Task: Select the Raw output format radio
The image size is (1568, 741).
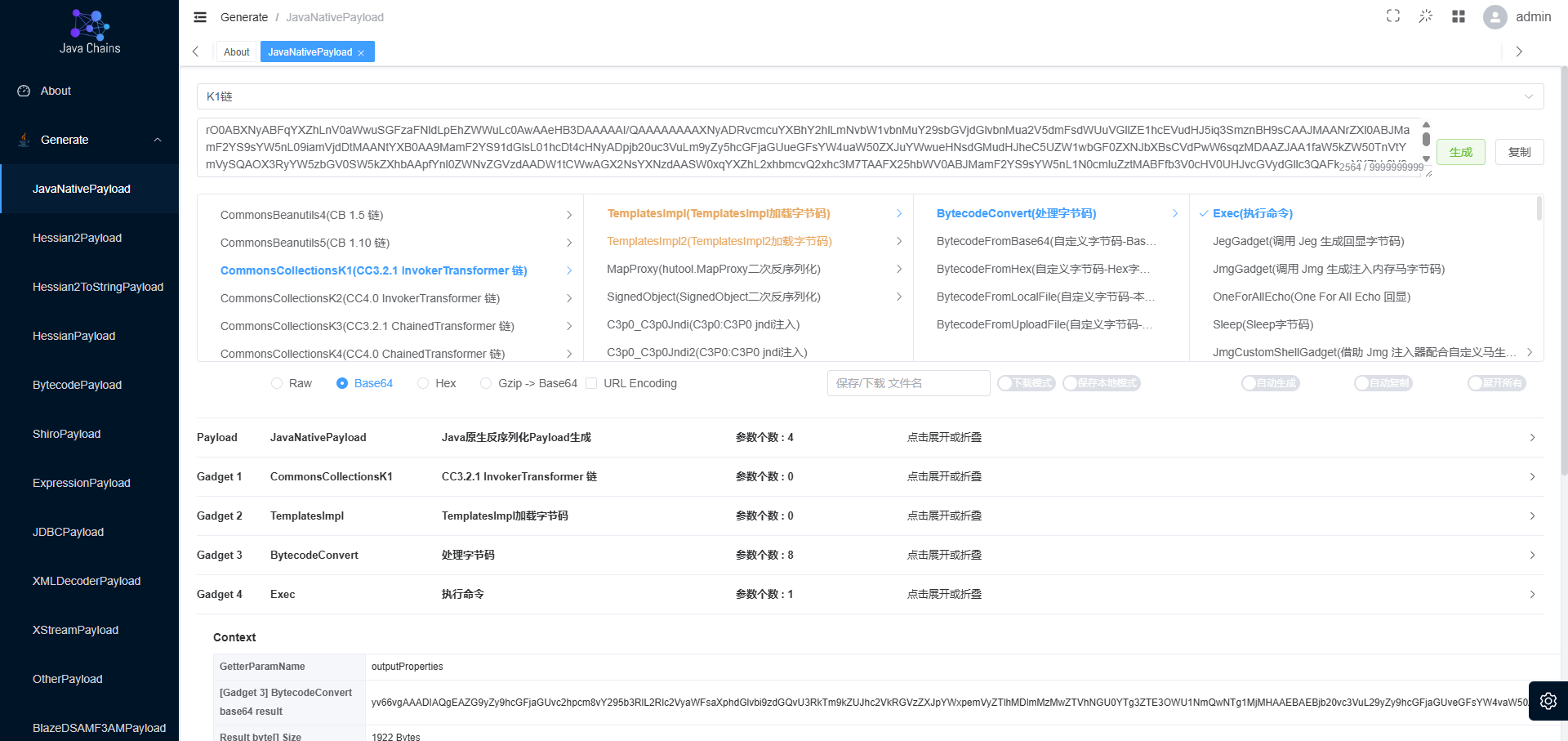Action: 277,383
